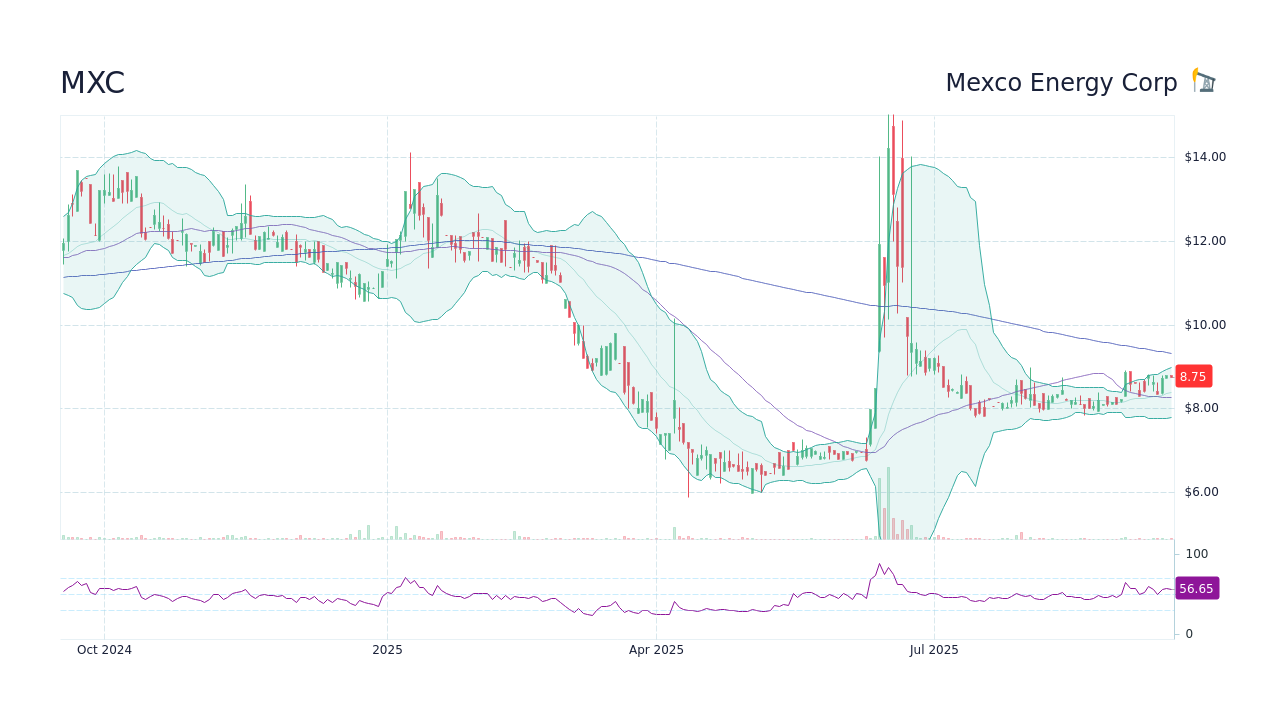Viewport: 1280px width, 720px height.
Task: Open the Mexco Energy Corp company page
Action: coord(1061,82)
